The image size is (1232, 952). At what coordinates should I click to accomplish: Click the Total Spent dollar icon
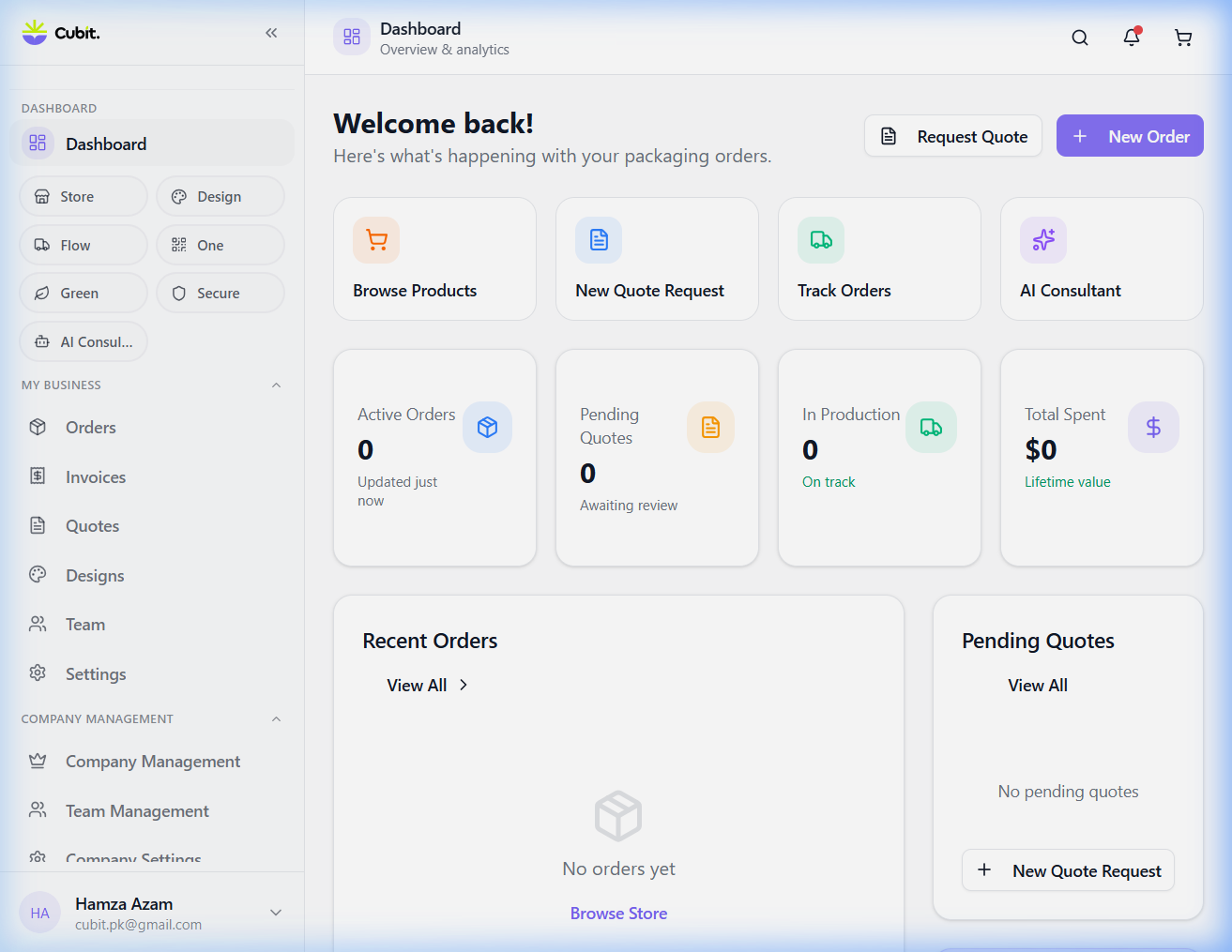click(1153, 428)
